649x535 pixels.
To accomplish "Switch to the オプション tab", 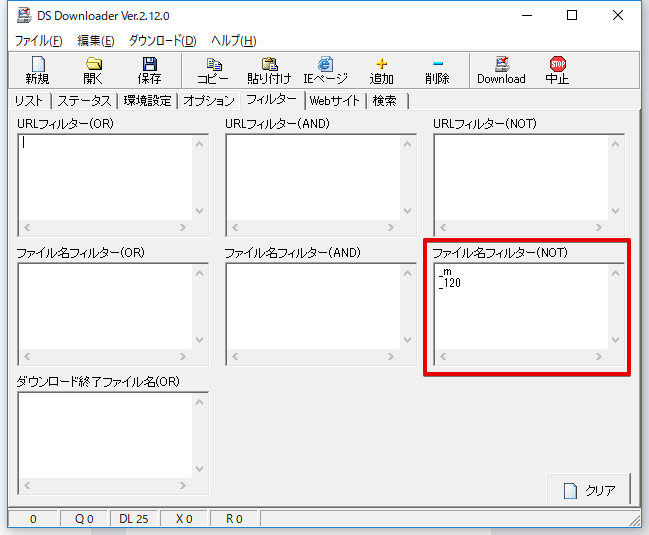I will coord(209,101).
